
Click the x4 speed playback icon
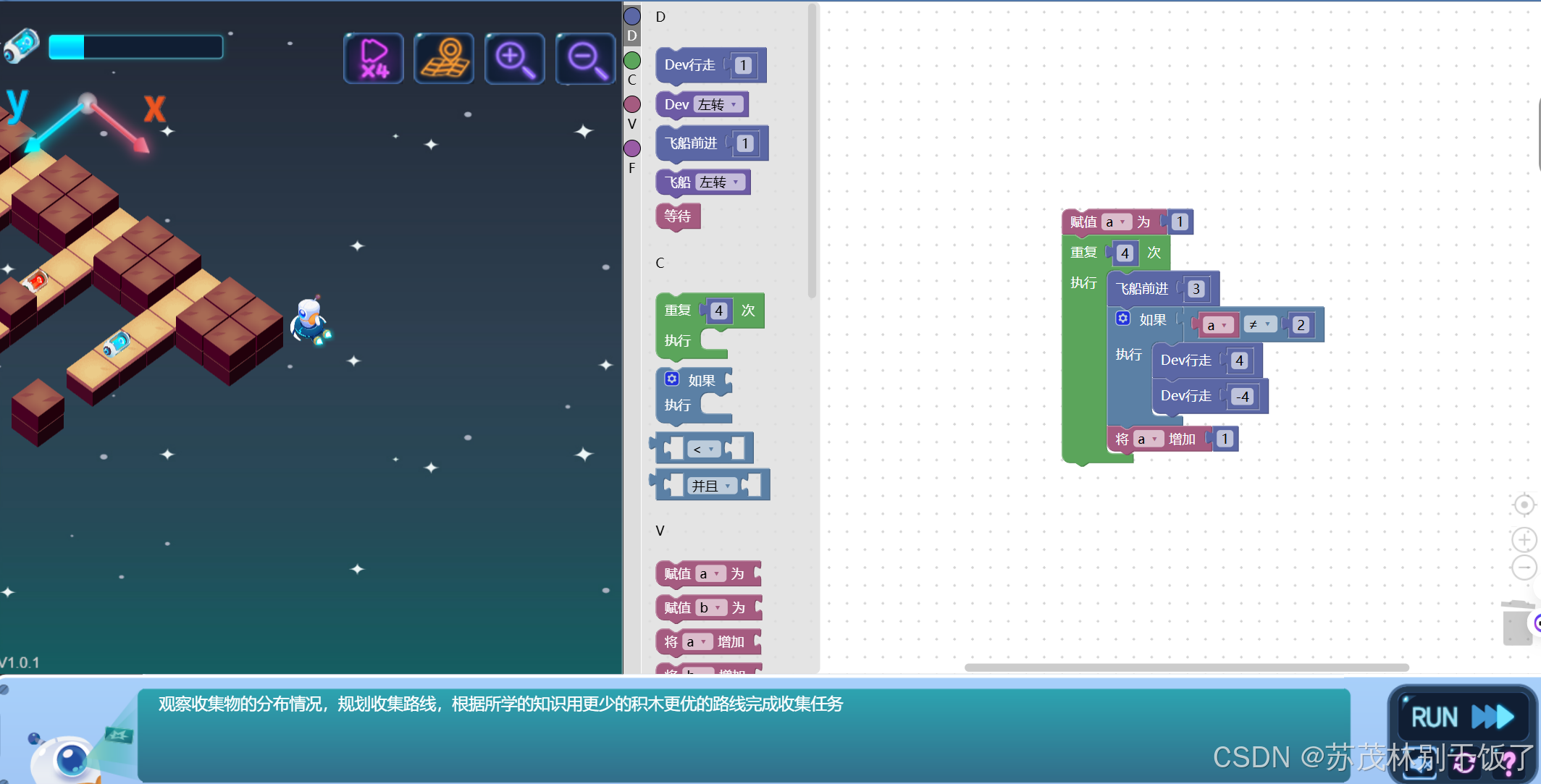(374, 59)
